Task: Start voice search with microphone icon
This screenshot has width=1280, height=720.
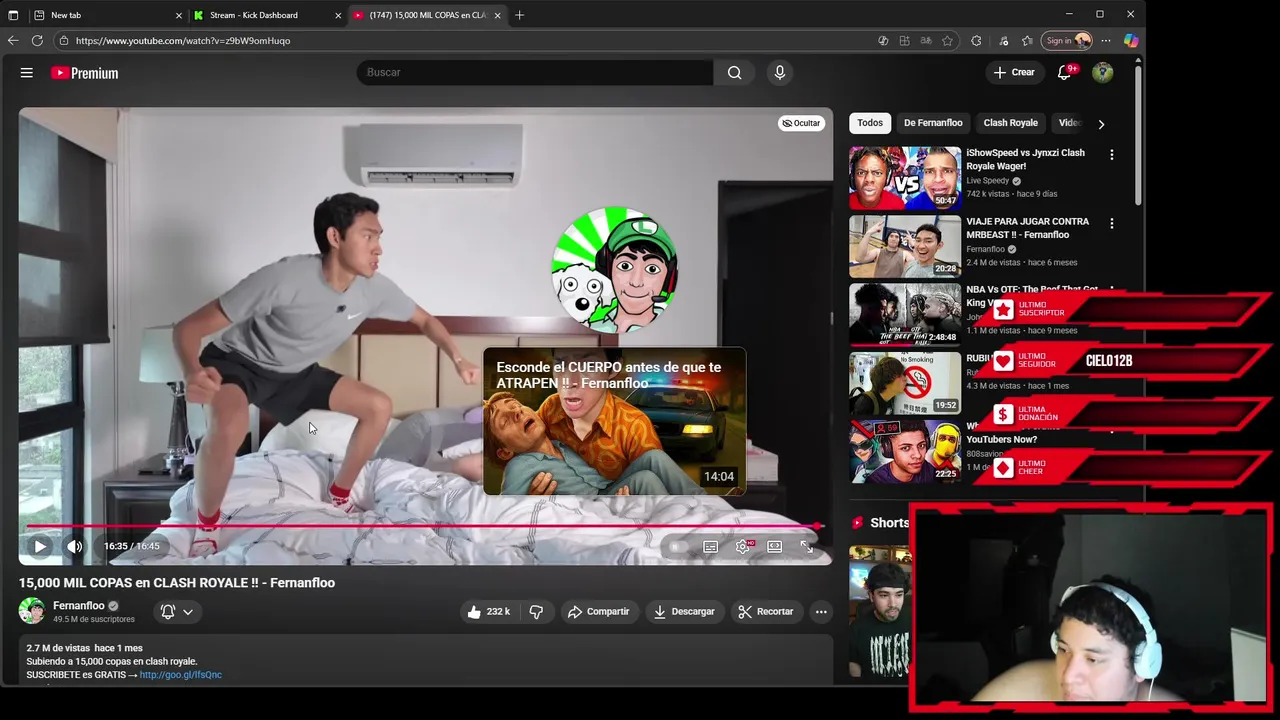Action: (x=780, y=72)
